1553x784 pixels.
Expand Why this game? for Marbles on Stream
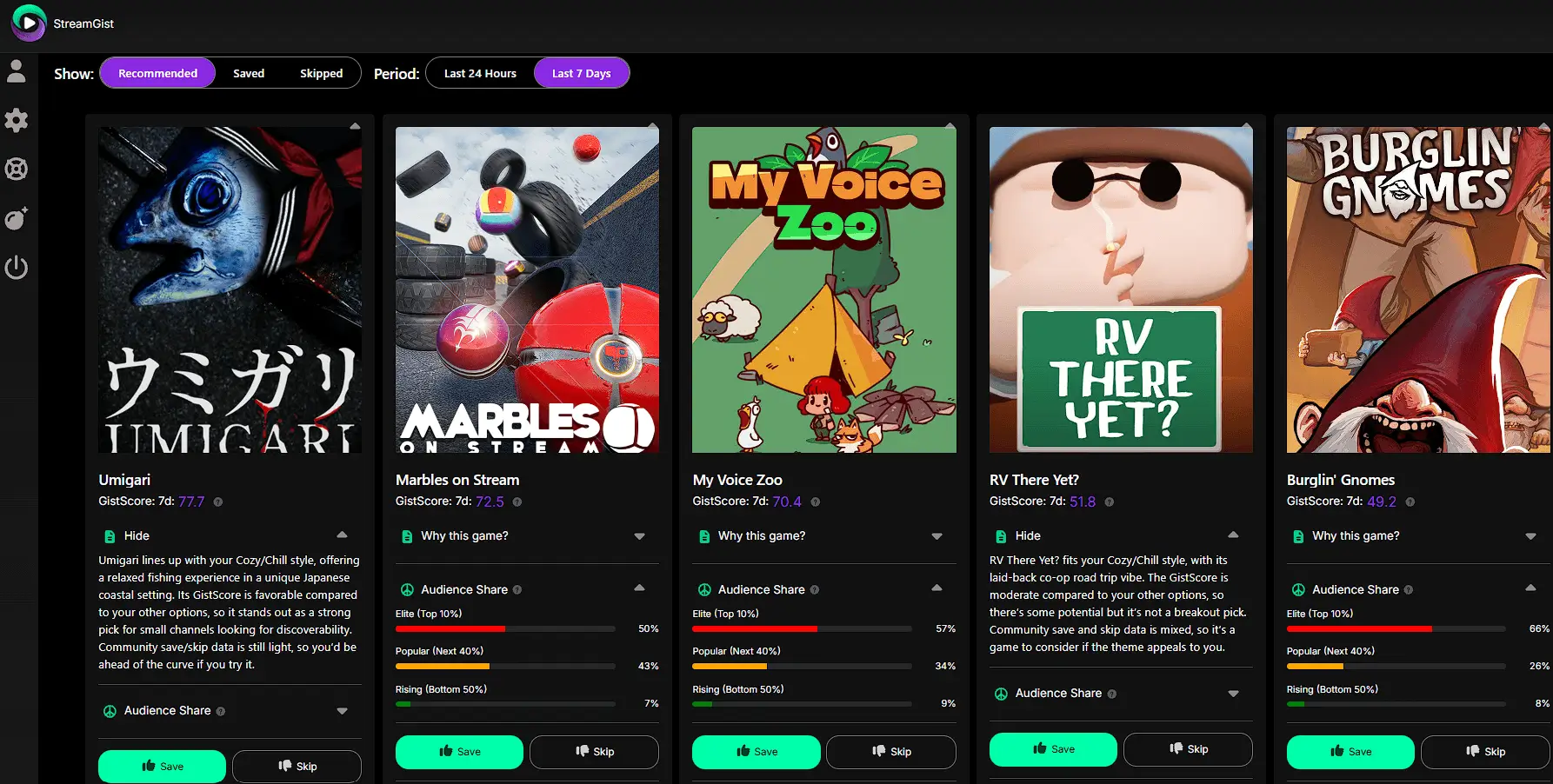[x=525, y=536]
